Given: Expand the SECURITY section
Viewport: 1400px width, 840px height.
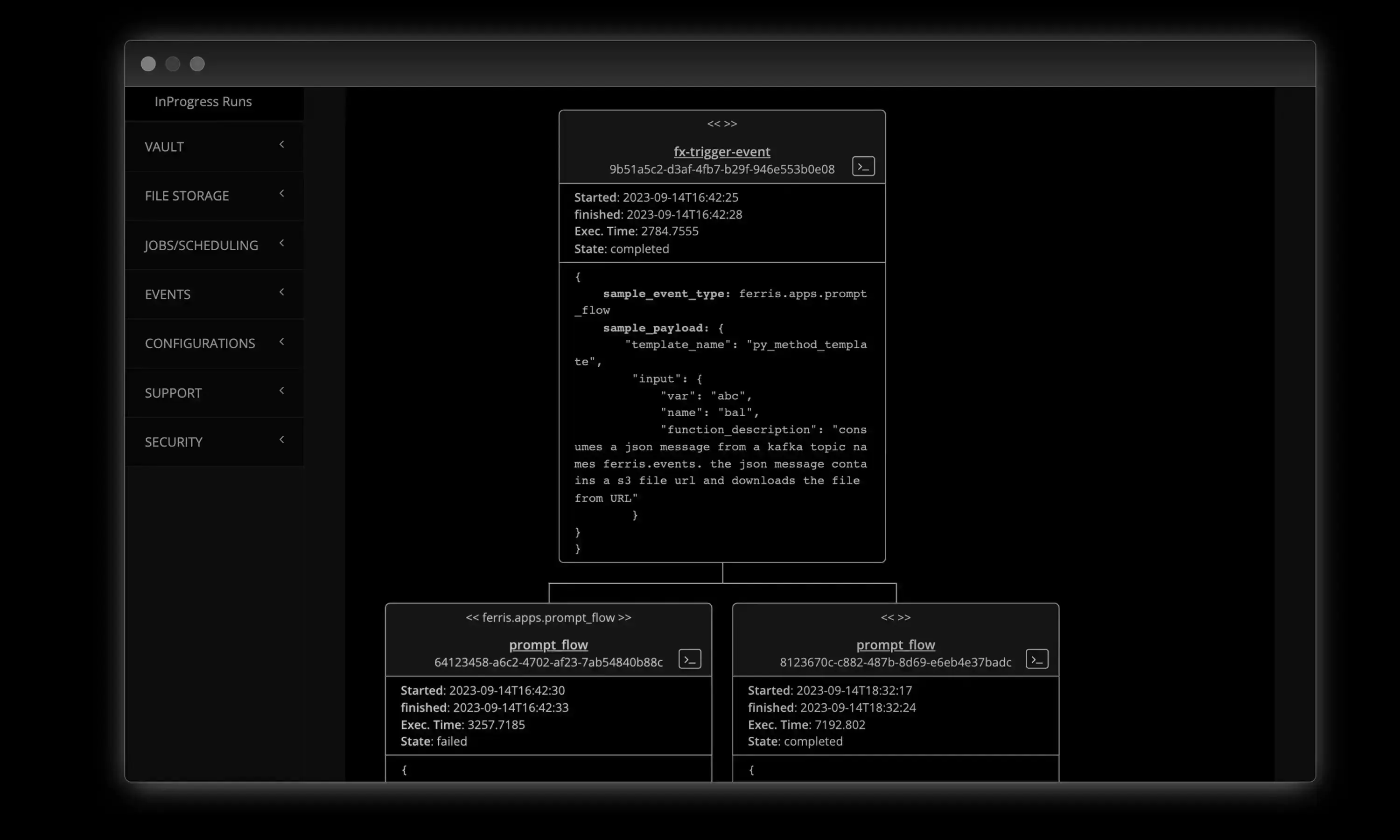Looking at the screenshot, I should pyautogui.click(x=282, y=440).
